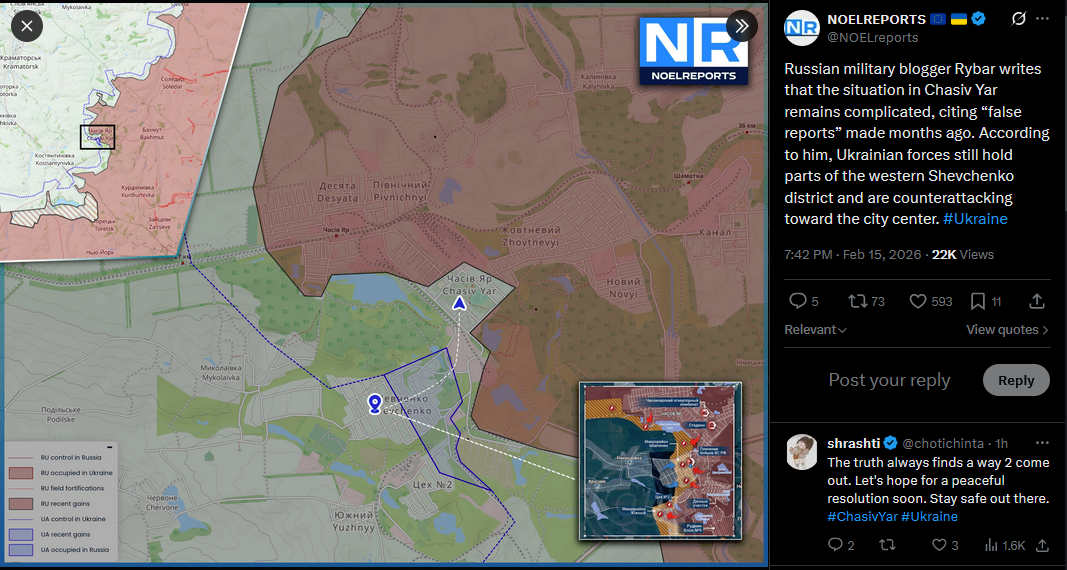Screen dimensions: 1067x570
Task: Open @NOELreports handle link
Action: (872, 37)
